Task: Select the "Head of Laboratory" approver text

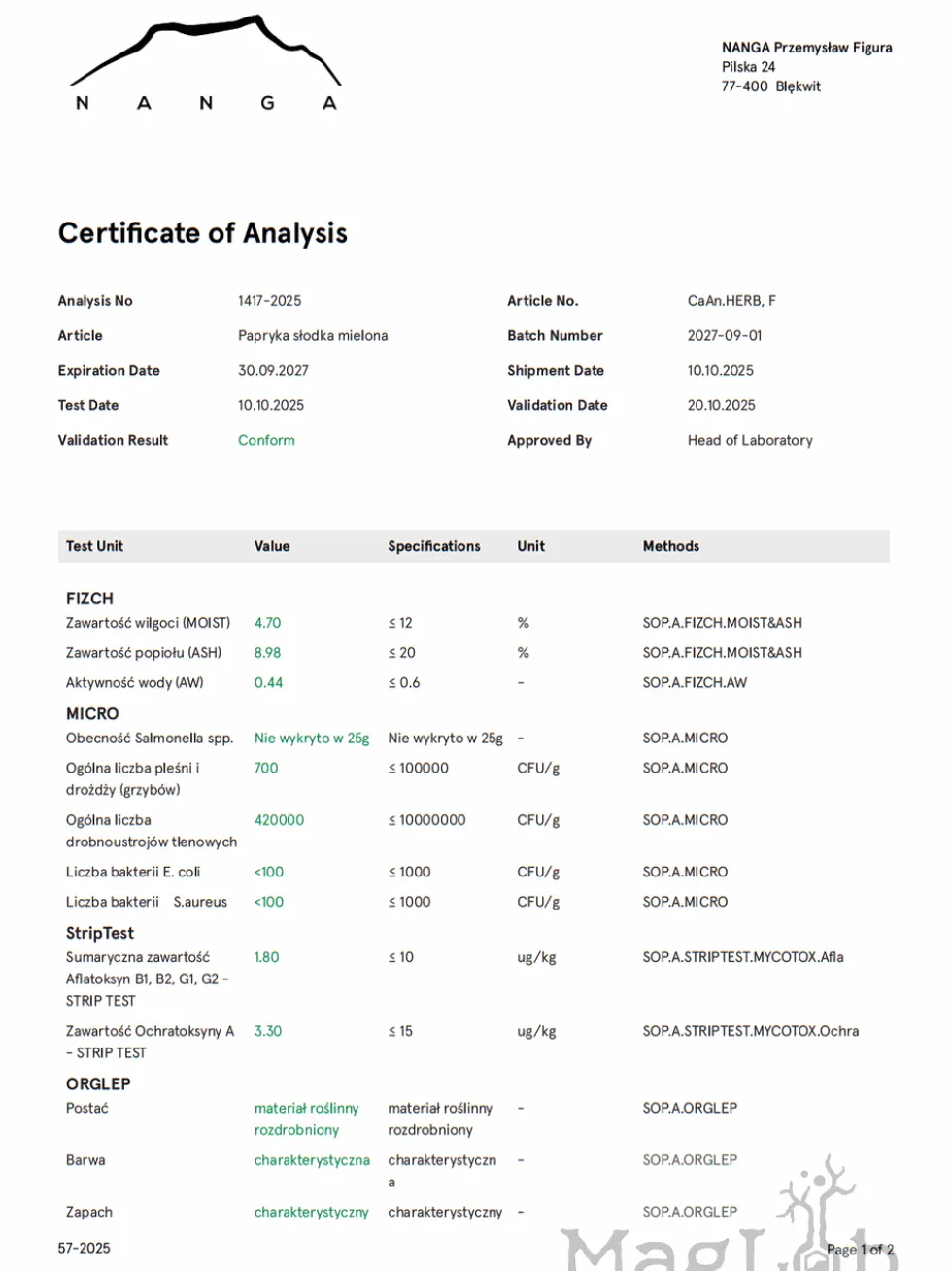Action: click(x=750, y=441)
